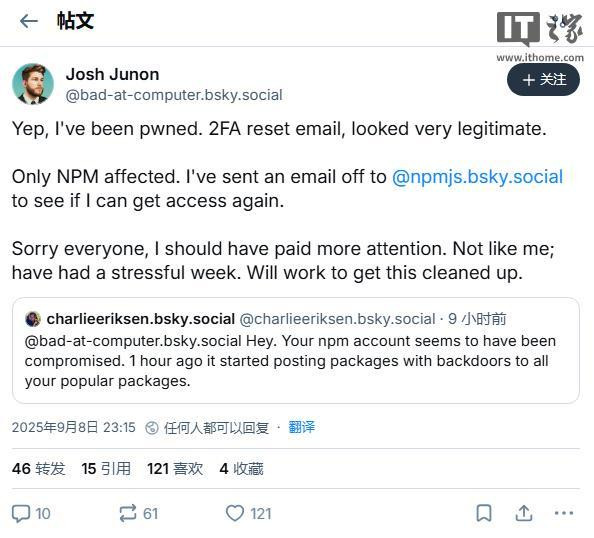Image resolution: width=594 pixels, height=538 pixels.
Task: View the 121 喜欢 likes list
Action: point(175,469)
